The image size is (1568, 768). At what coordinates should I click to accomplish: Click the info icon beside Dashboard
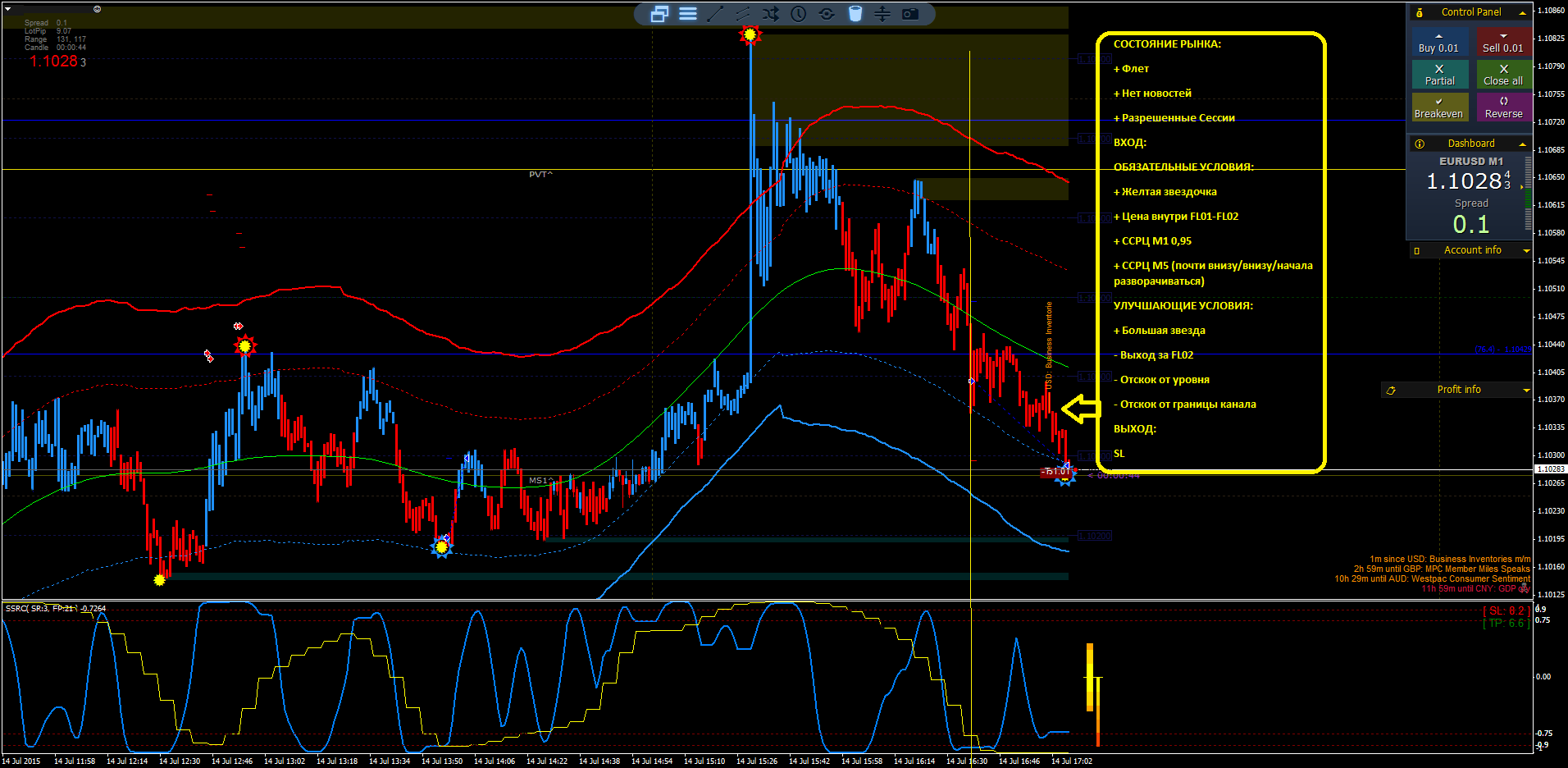1420,144
